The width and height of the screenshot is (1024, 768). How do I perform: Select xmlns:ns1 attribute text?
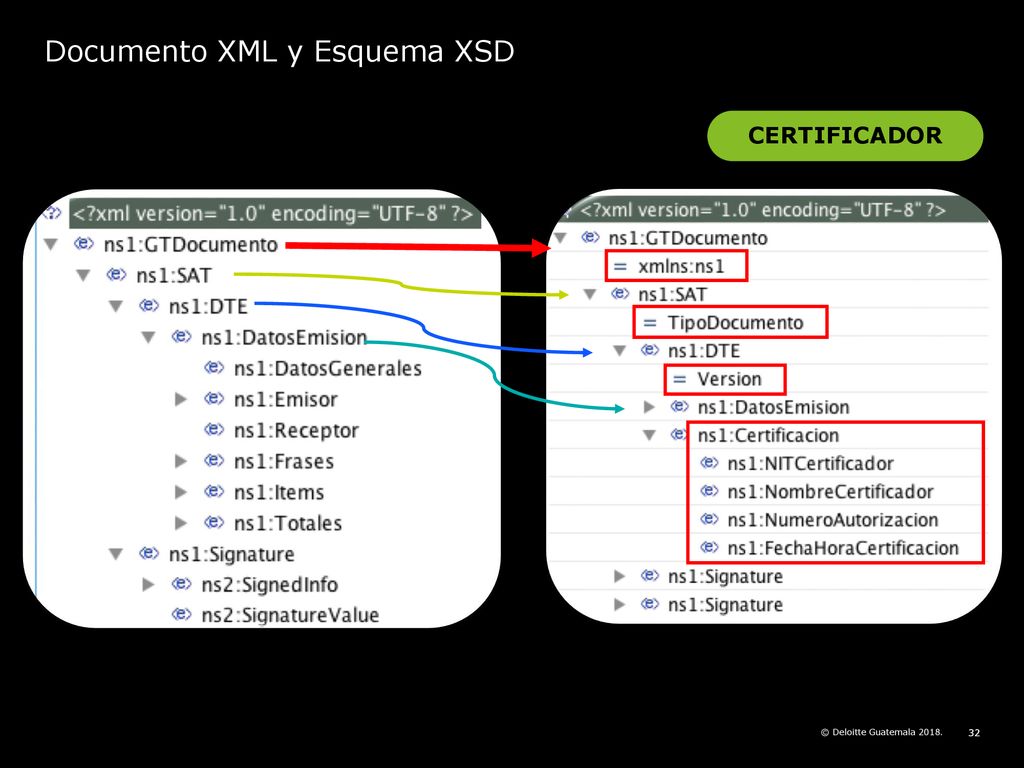pyautogui.click(x=681, y=266)
